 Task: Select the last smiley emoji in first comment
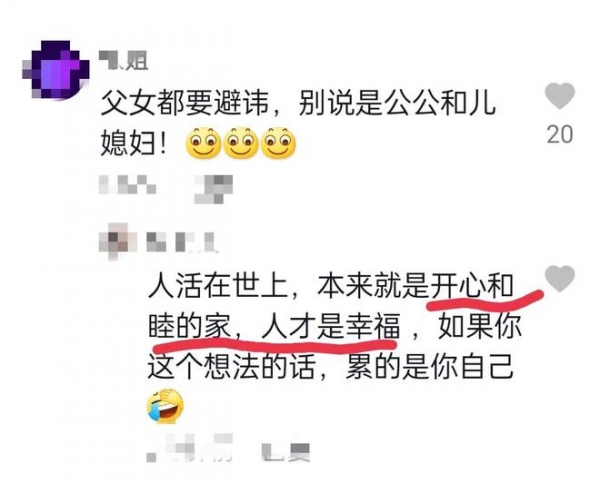click(x=278, y=143)
